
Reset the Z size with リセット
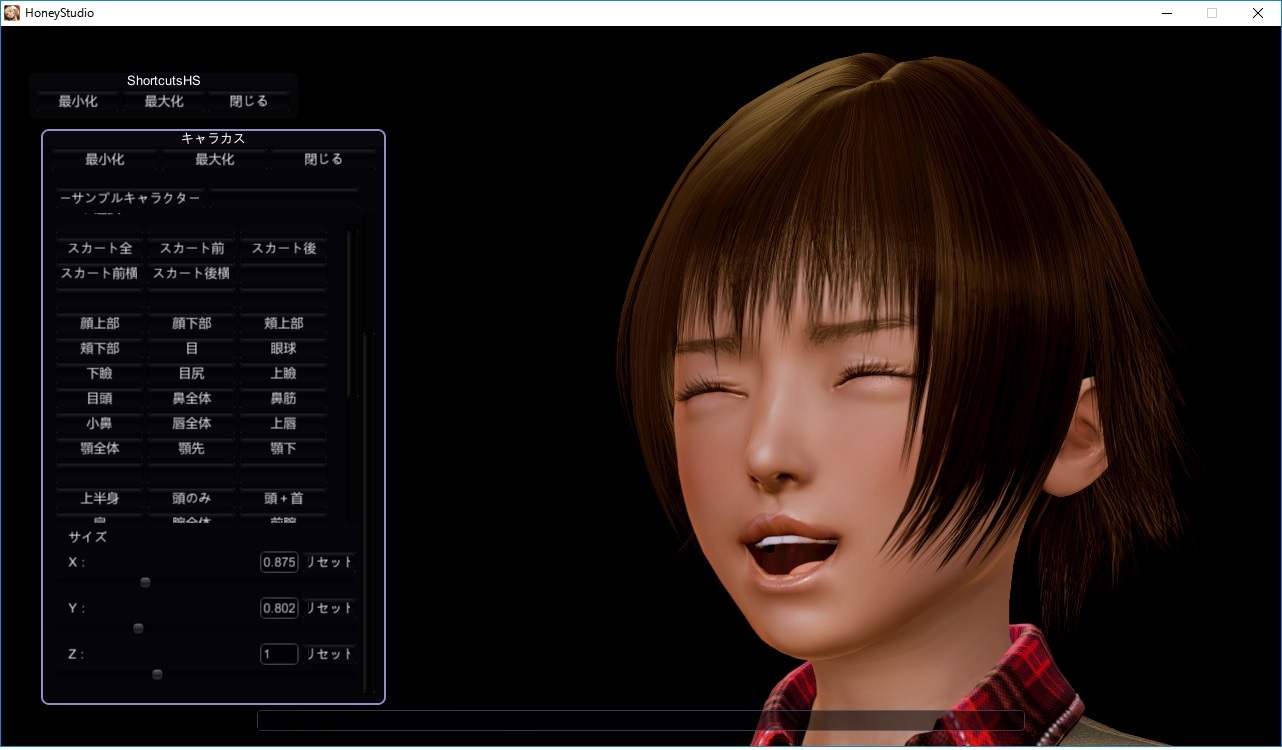[329, 654]
